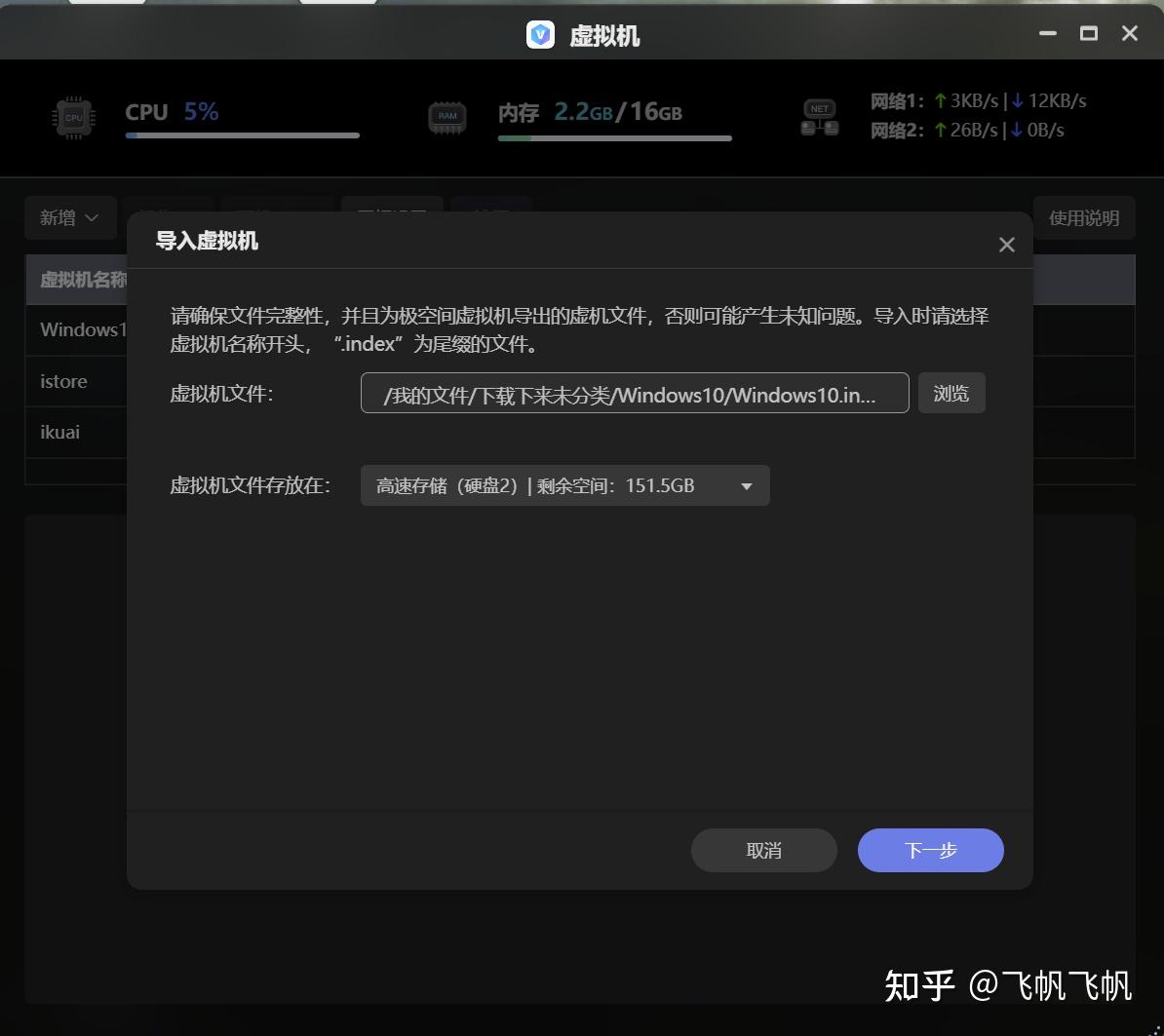The image size is (1164, 1036).
Task: Click the download arrow icon beside 网络2 speed
Action: point(1004,130)
